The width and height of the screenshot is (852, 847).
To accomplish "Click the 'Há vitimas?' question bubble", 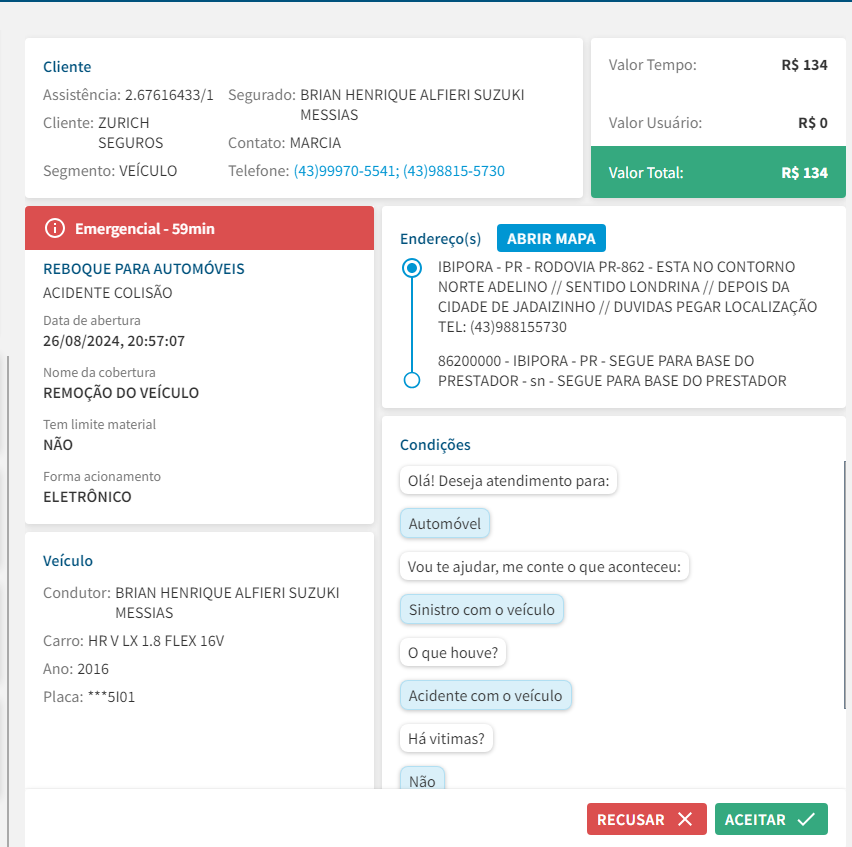I will 446,739.
